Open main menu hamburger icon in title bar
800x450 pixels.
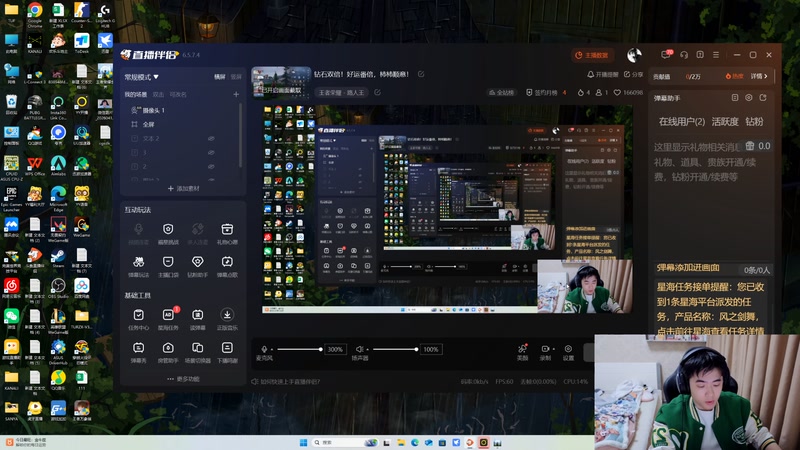(716, 55)
